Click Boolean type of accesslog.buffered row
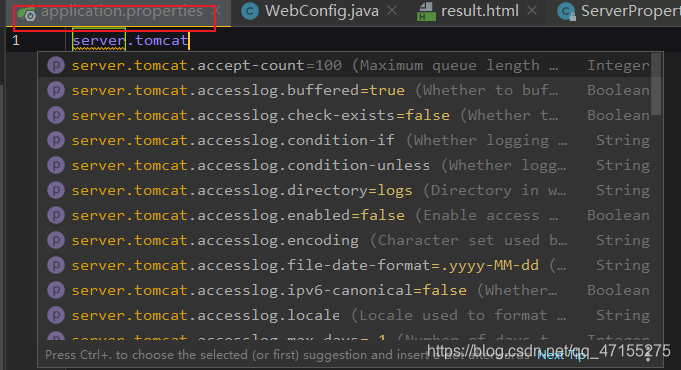Viewport: 681px width, 370px height. (618, 90)
